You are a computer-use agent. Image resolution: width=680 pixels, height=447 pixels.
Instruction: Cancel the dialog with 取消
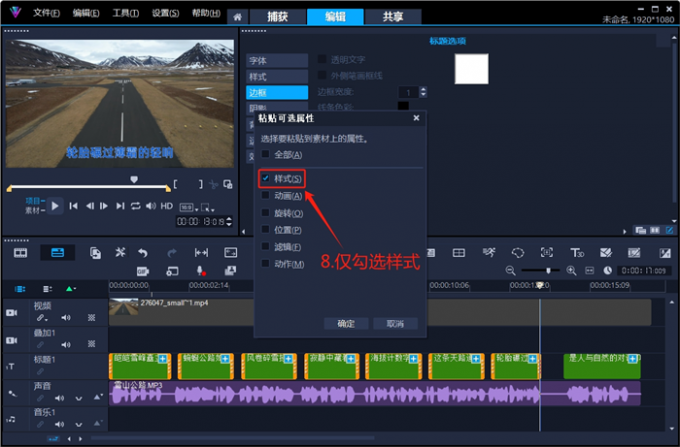395,323
